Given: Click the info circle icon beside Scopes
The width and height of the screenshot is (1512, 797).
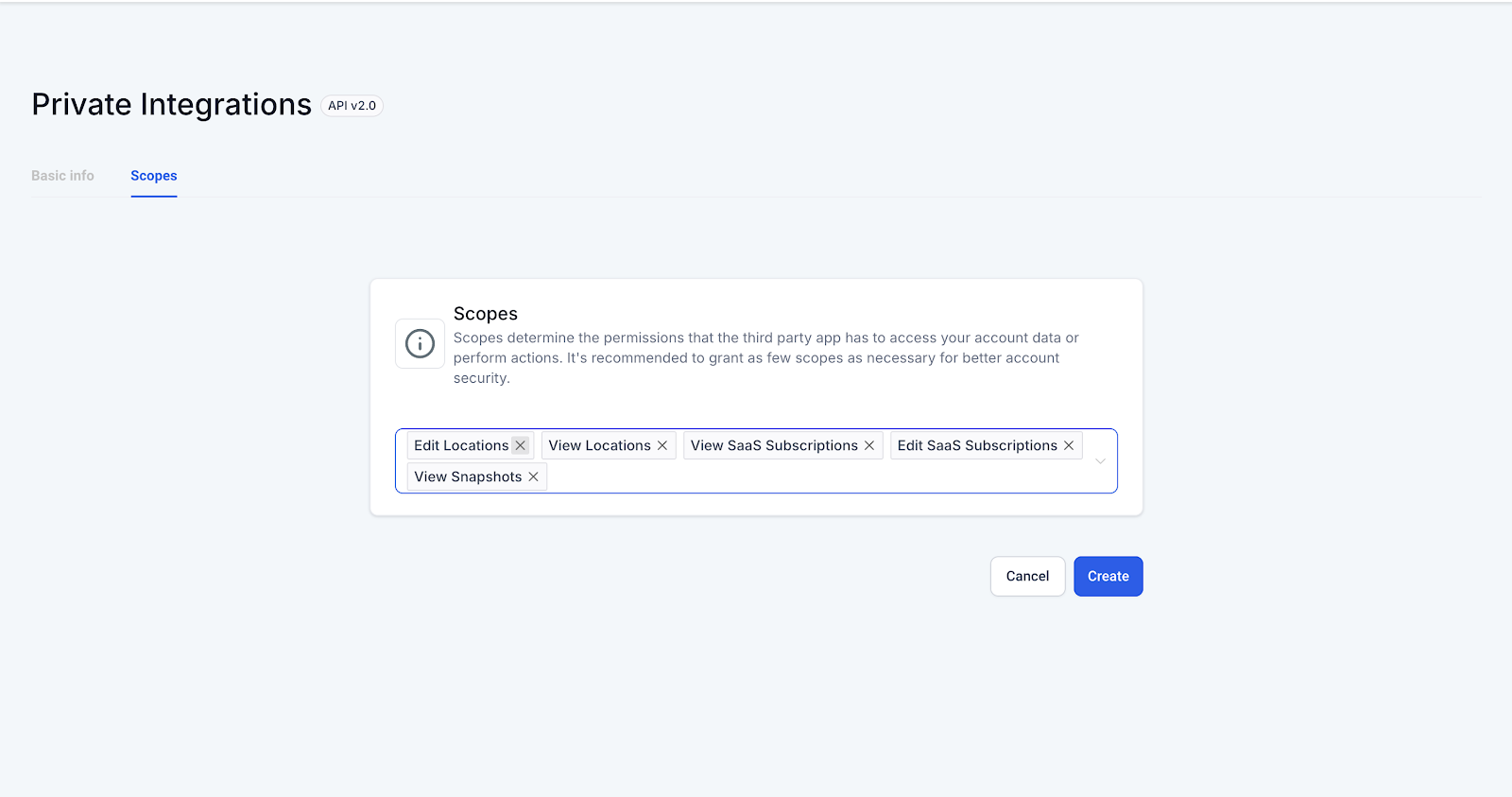Looking at the screenshot, I should pyautogui.click(x=420, y=343).
